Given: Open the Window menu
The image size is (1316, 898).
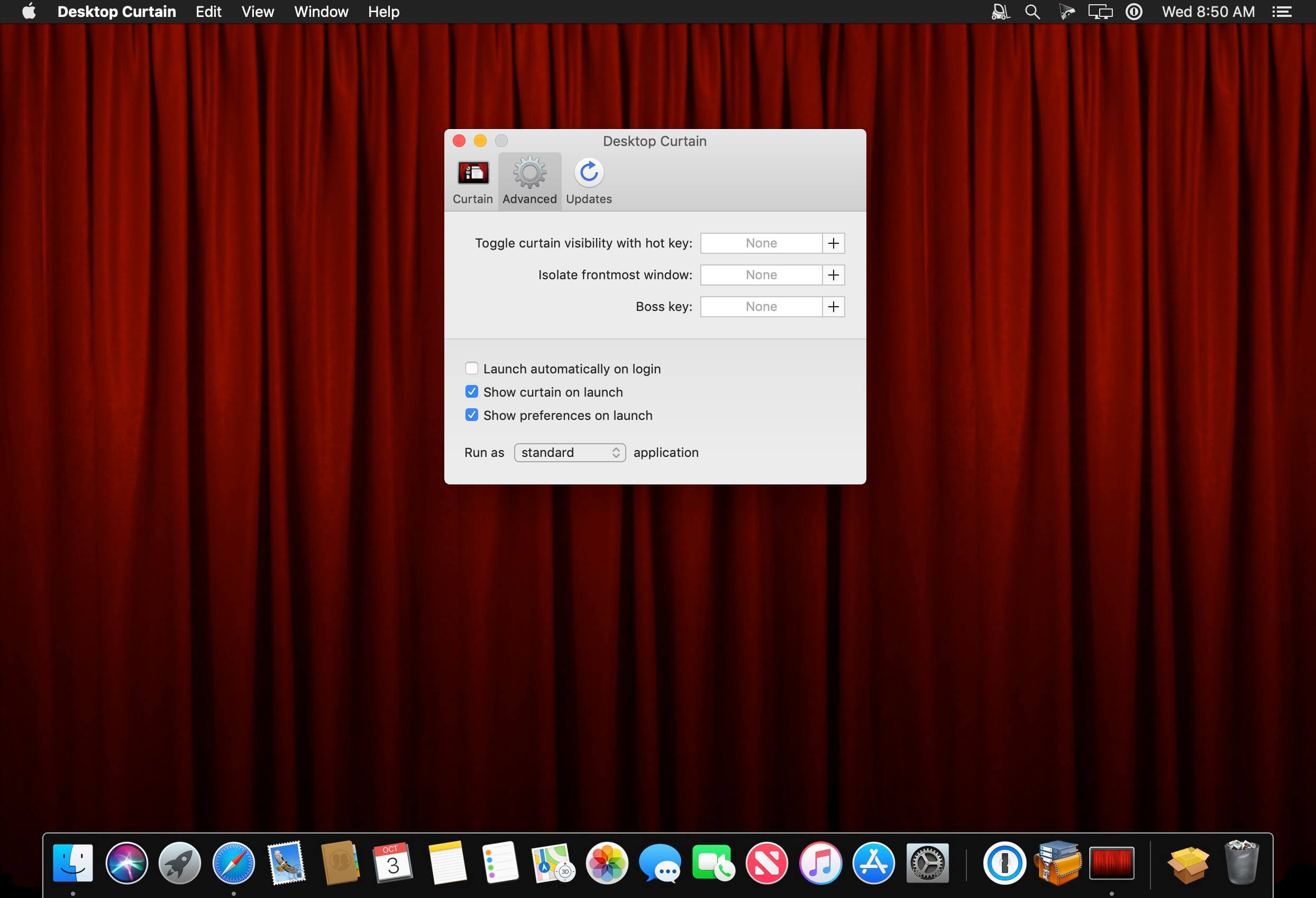Looking at the screenshot, I should pos(321,12).
